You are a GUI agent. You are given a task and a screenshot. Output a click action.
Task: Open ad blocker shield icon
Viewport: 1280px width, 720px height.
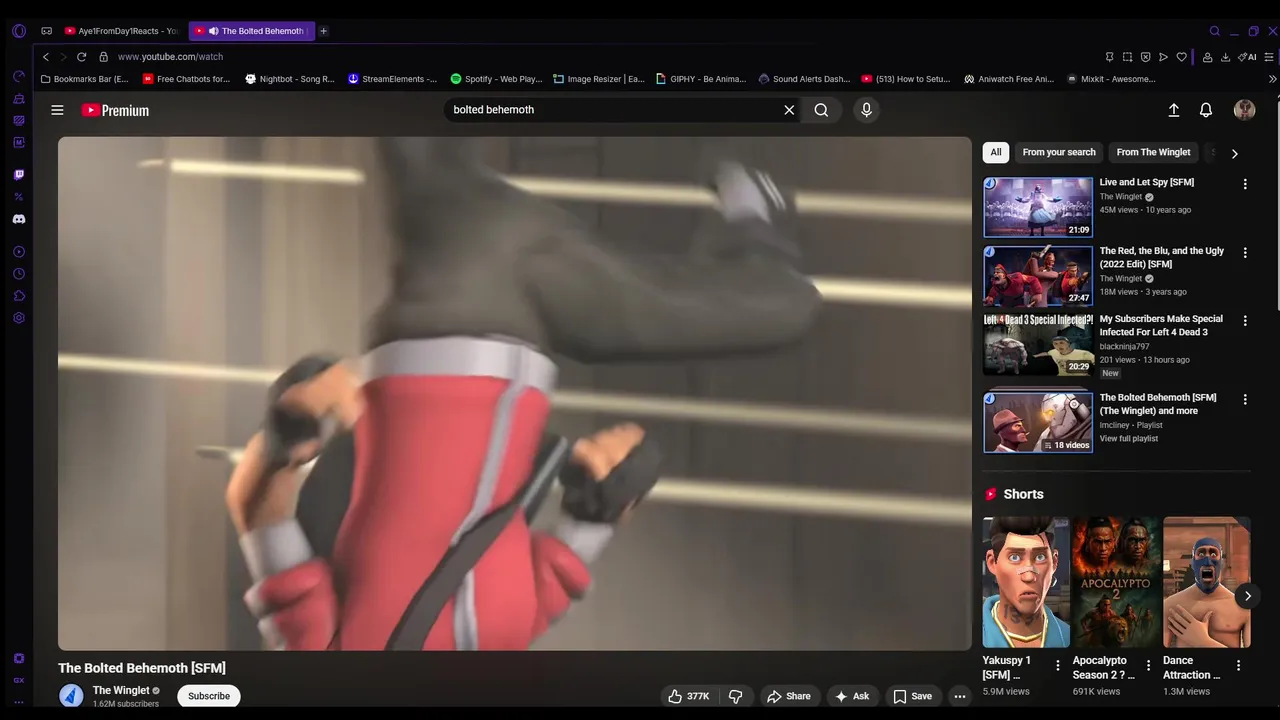pyautogui.click(x=1145, y=57)
